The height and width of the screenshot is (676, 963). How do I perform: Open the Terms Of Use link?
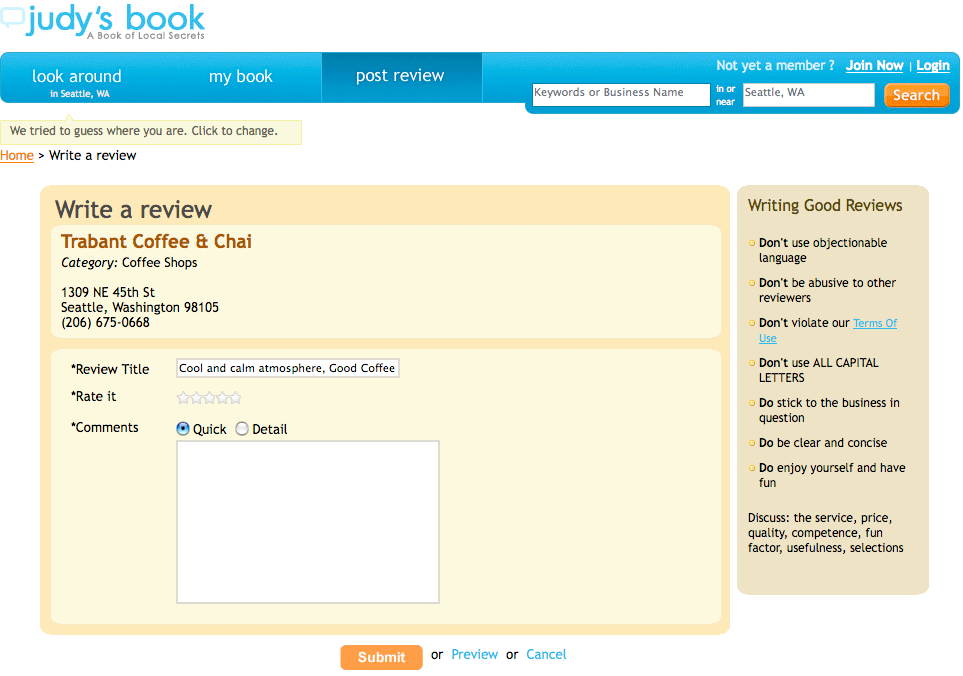click(x=875, y=323)
